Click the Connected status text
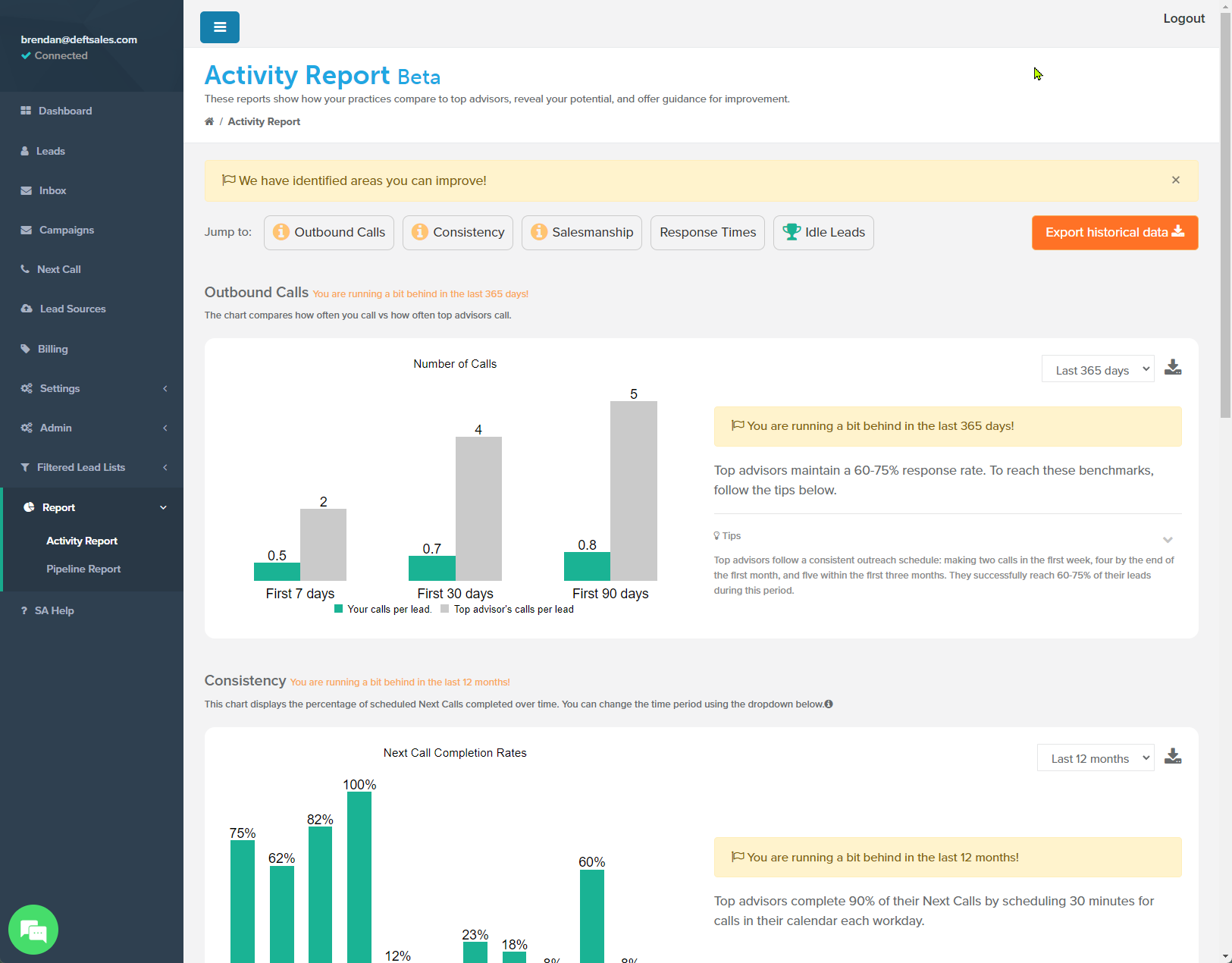This screenshot has height=963, width=1232. coord(61,55)
